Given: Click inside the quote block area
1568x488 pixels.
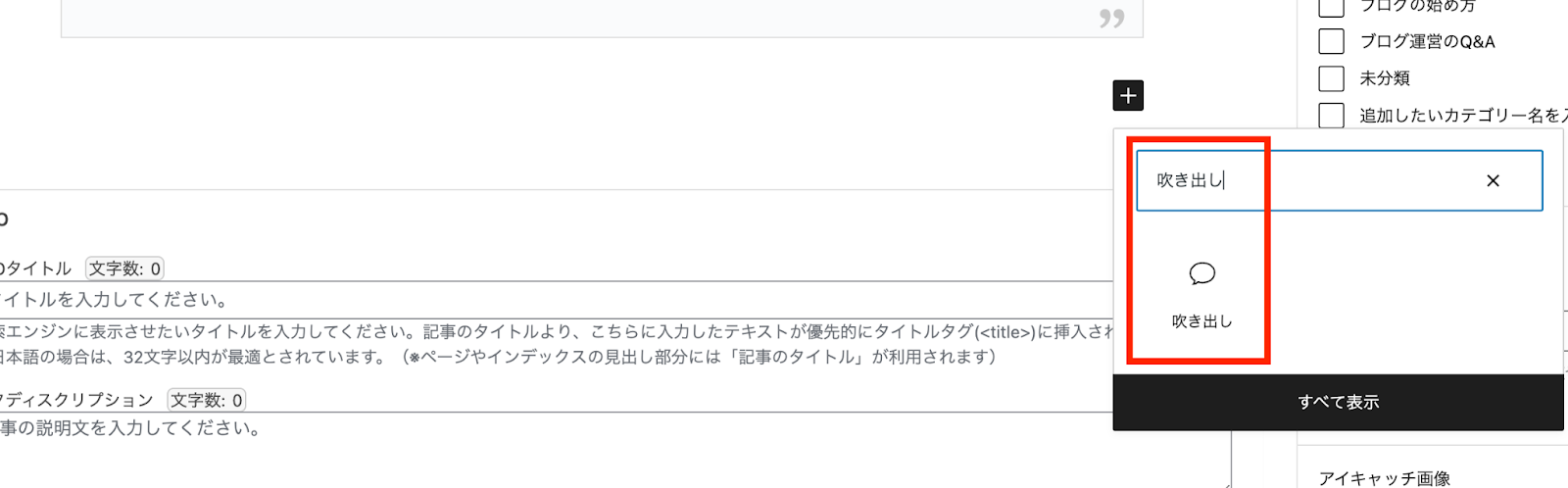Looking at the screenshot, I should 602,18.
